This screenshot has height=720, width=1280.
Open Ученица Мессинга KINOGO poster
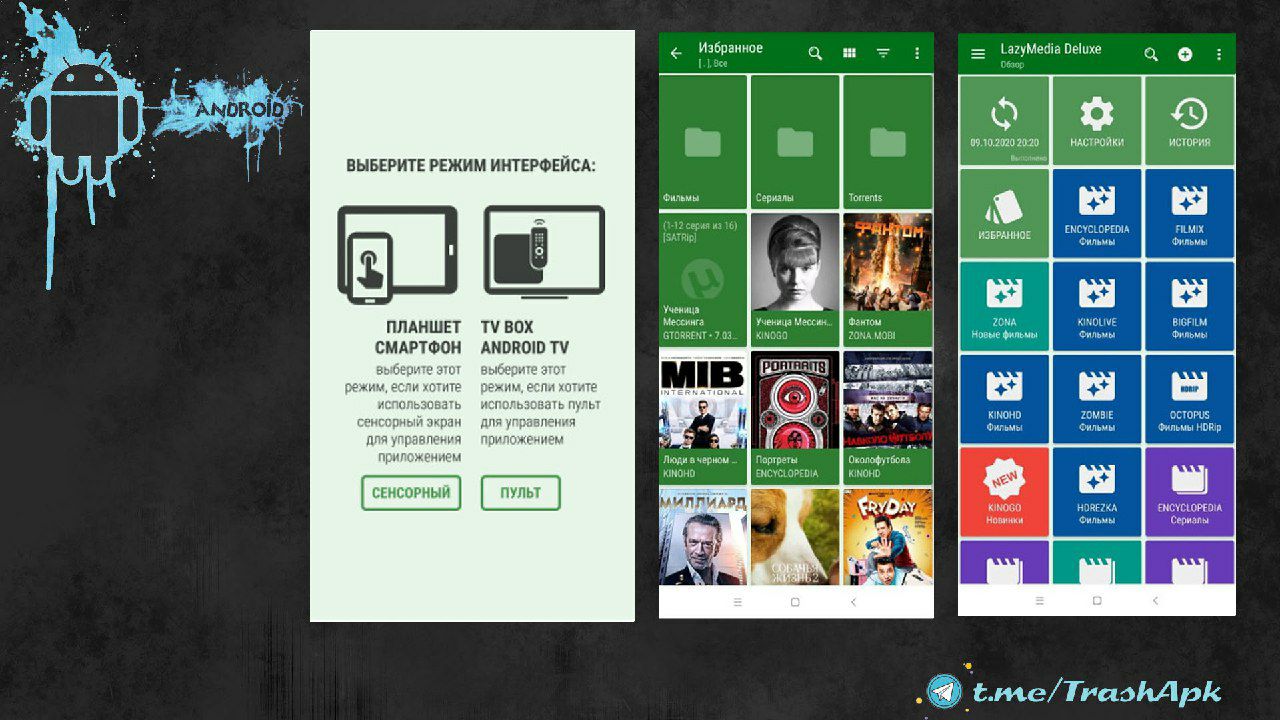click(x=795, y=280)
